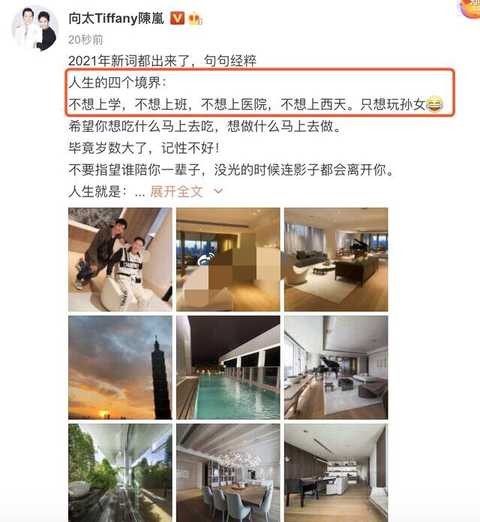Open photo of two people sitting together
The width and height of the screenshot is (480, 522).
[120, 259]
